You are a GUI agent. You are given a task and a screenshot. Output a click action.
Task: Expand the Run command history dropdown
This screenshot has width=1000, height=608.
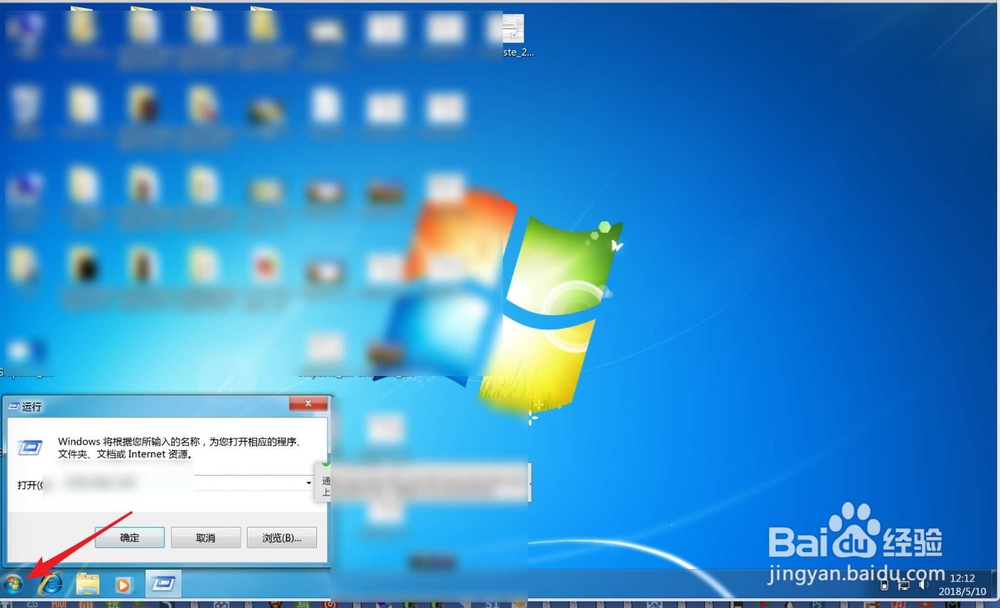click(307, 483)
